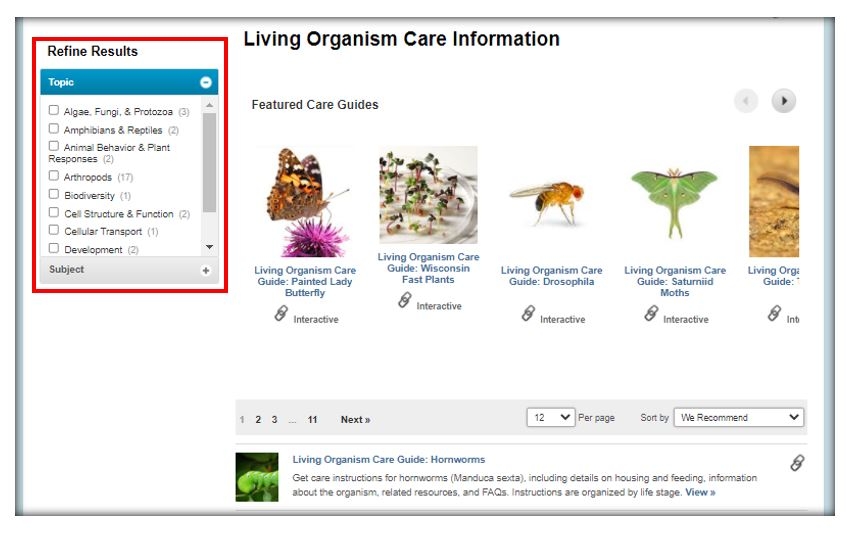
Task: Click the topic list scrollbar down arrow
Action: [x=210, y=247]
